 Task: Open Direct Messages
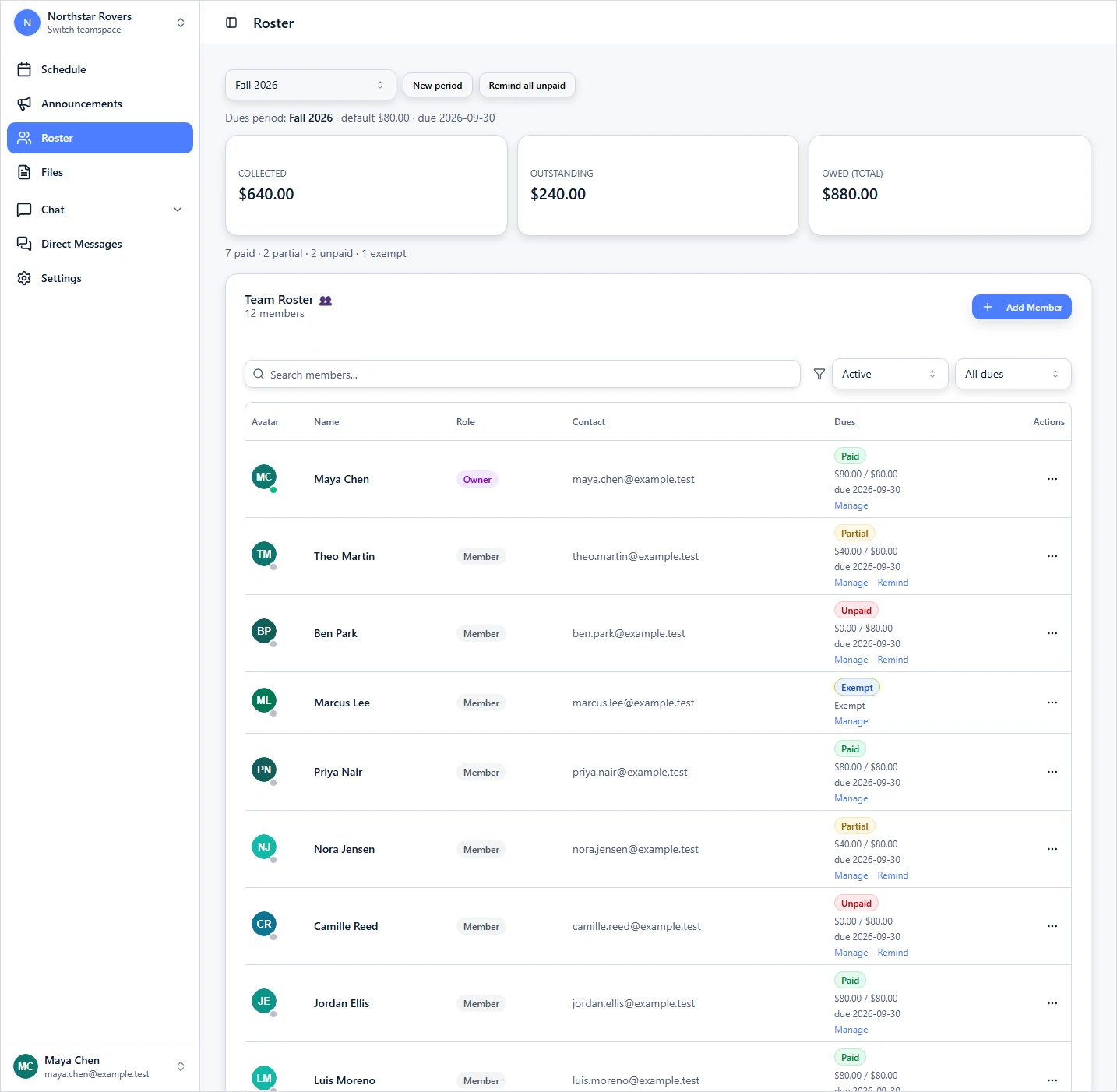click(100, 244)
